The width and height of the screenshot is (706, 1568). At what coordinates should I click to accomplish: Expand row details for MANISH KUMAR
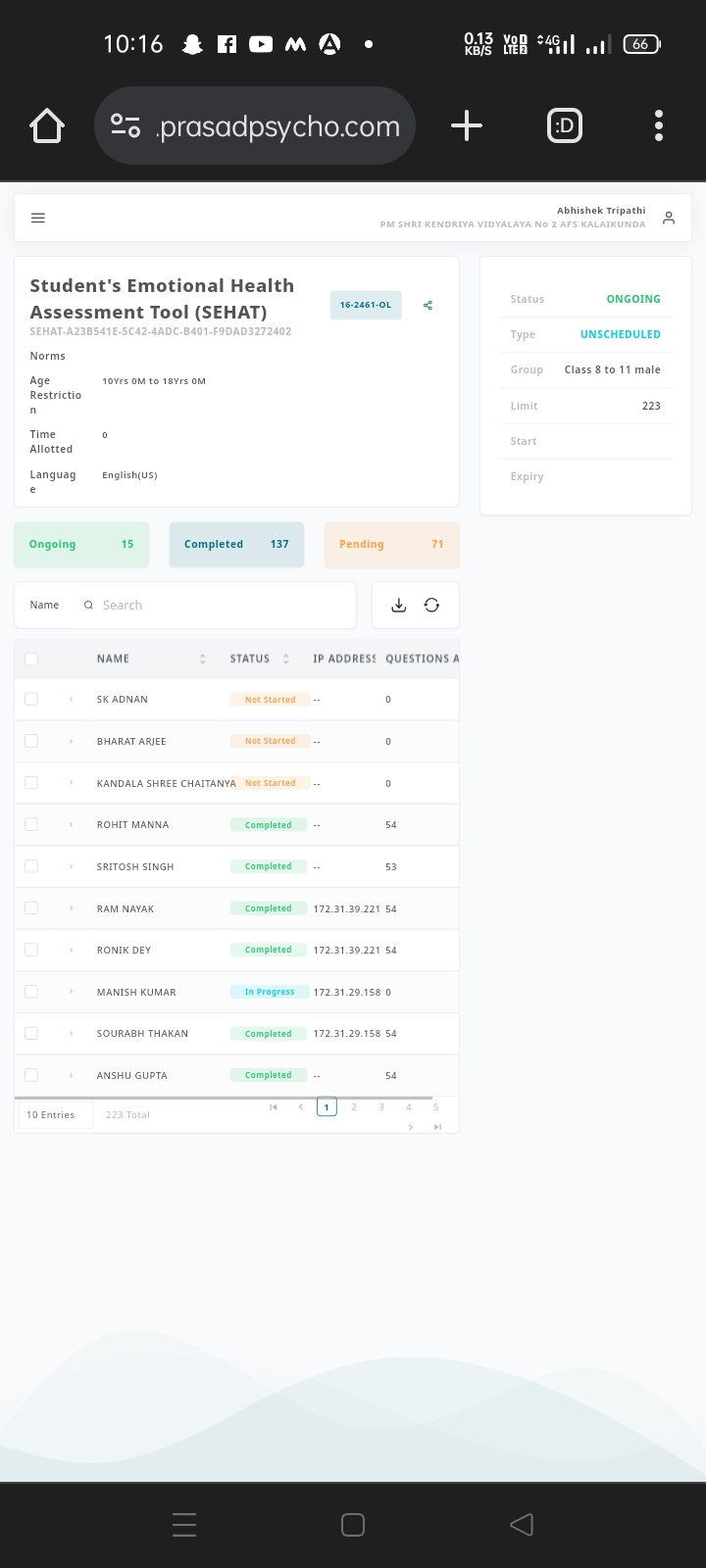coord(72,992)
